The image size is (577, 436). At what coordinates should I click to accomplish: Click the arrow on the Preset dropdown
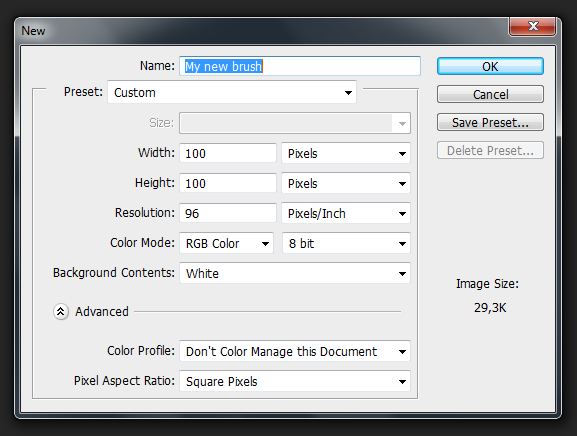click(x=348, y=93)
